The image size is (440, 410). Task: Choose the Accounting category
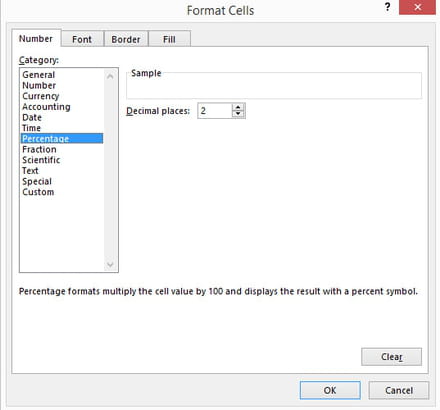point(46,107)
